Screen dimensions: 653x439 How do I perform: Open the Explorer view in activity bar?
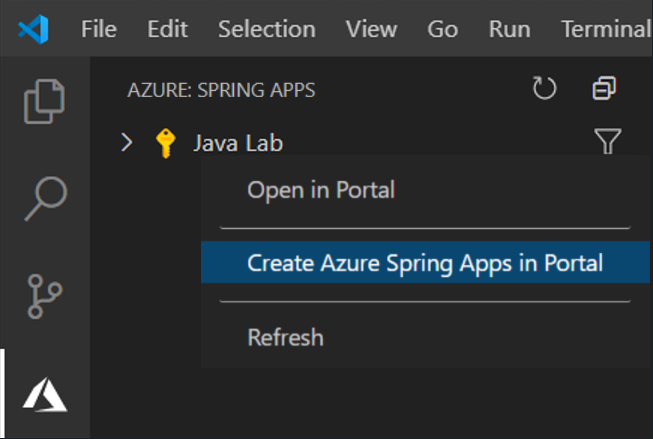point(44,101)
